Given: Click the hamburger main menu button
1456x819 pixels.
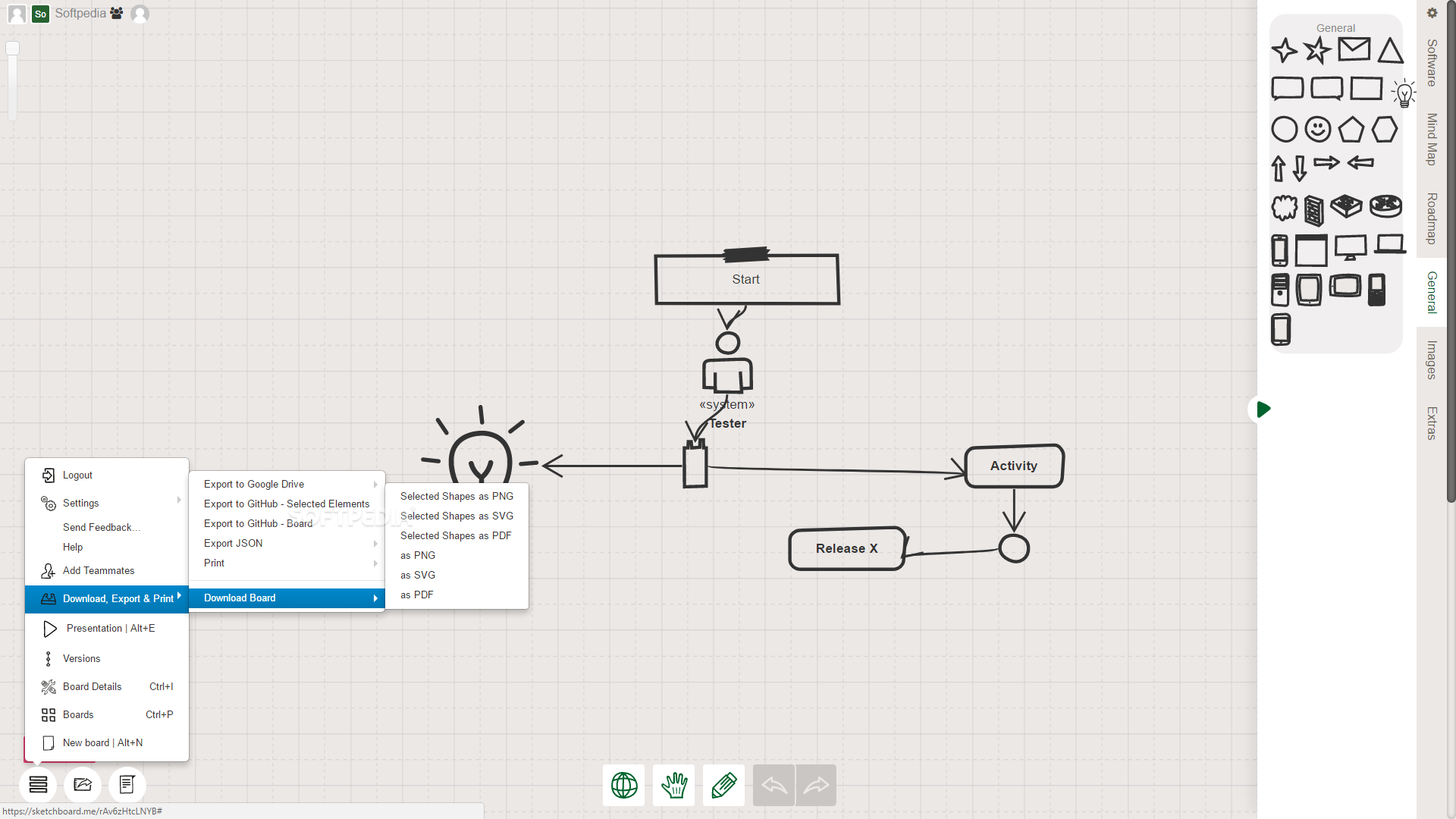Looking at the screenshot, I should [x=38, y=784].
